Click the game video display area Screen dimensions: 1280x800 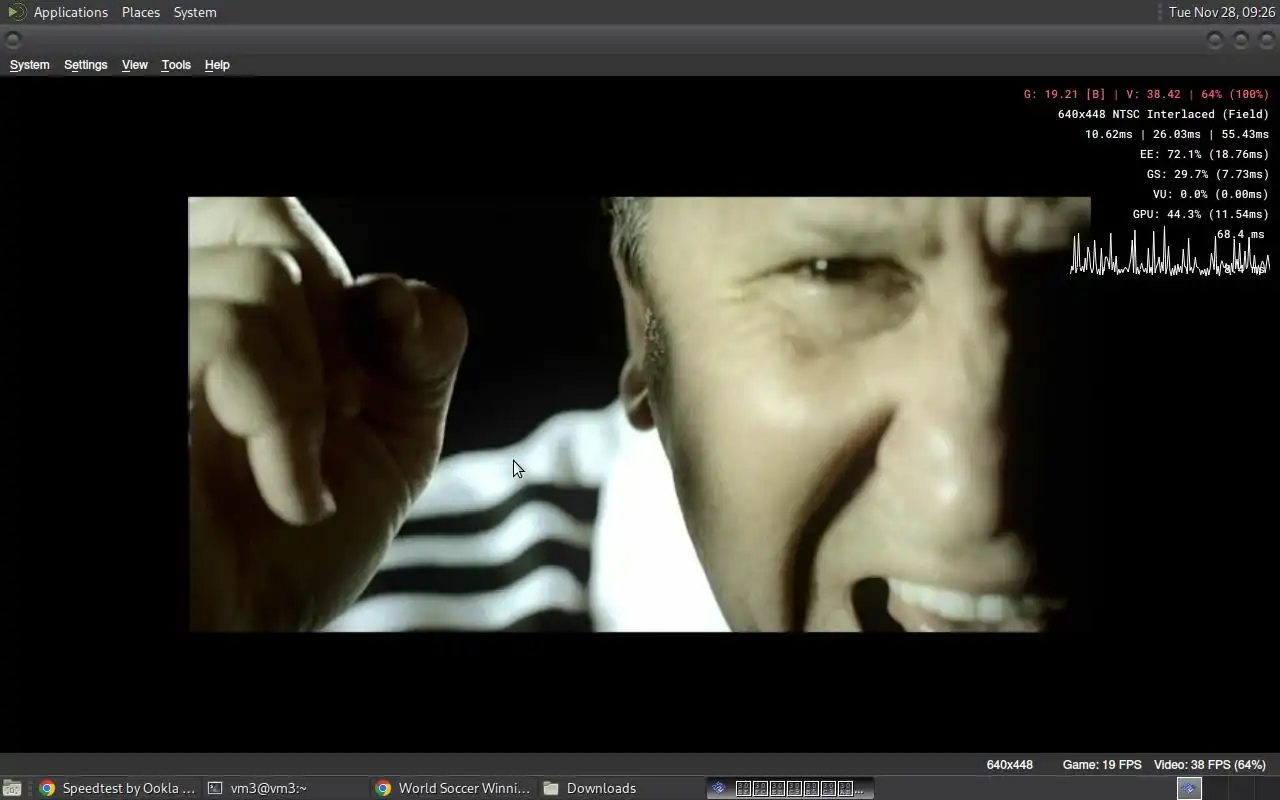(639, 414)
